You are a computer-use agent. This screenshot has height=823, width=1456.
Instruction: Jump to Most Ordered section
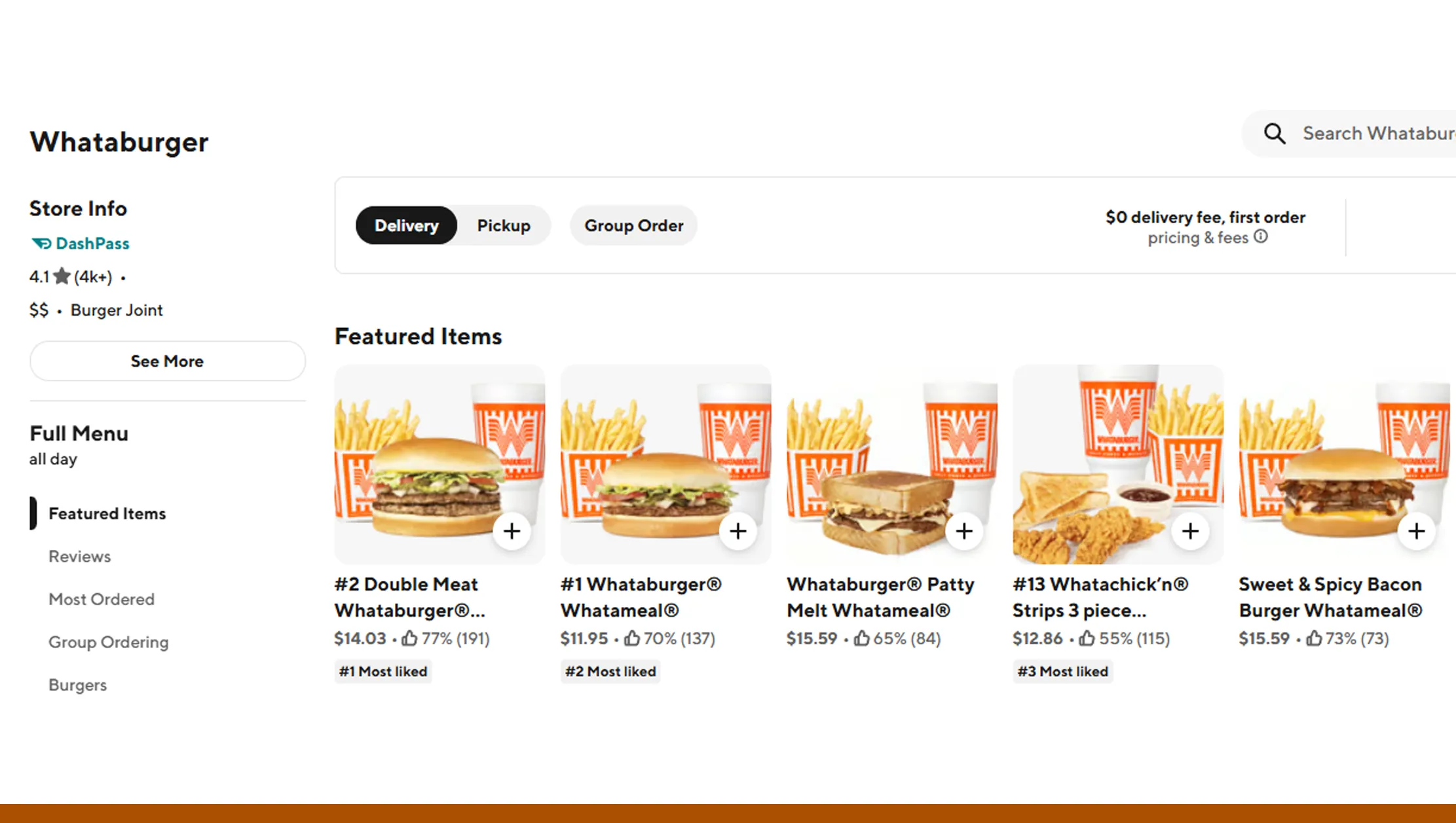point(102,599)
